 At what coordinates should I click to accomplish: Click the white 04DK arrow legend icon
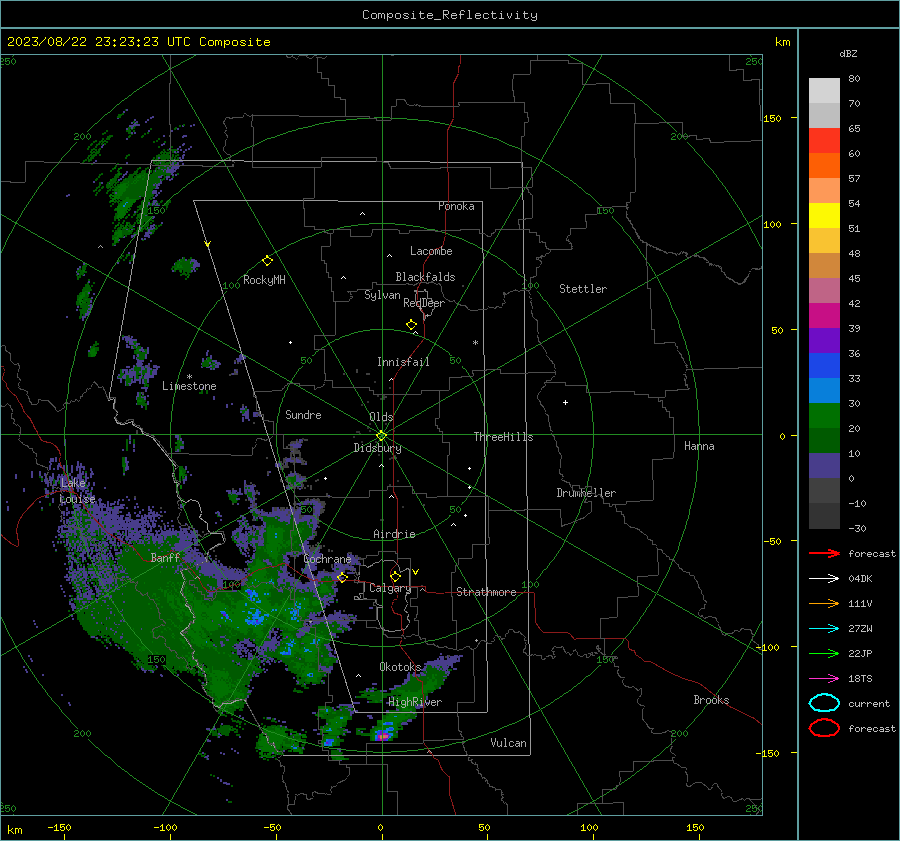point(824,578)
